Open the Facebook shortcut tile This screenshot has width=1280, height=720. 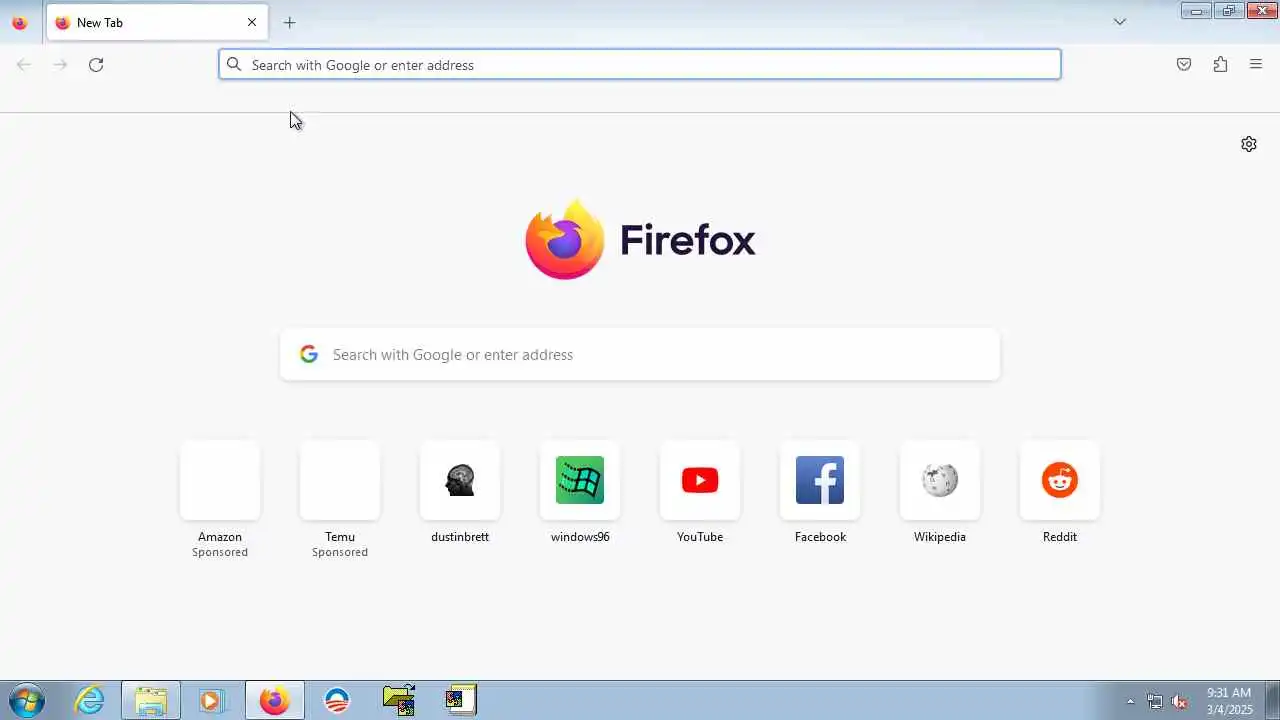(820, 481)
